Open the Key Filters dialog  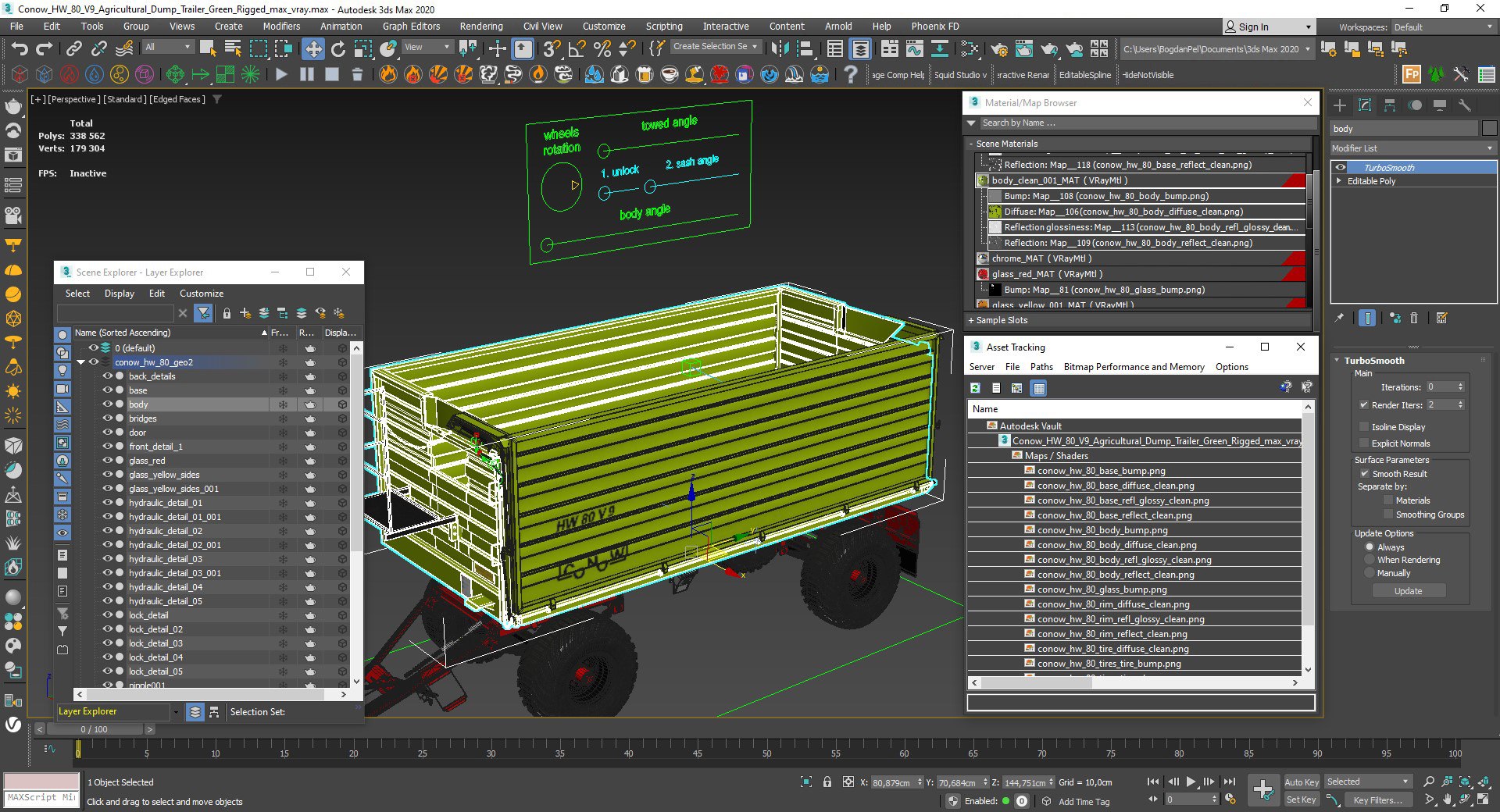(1378, 800)
